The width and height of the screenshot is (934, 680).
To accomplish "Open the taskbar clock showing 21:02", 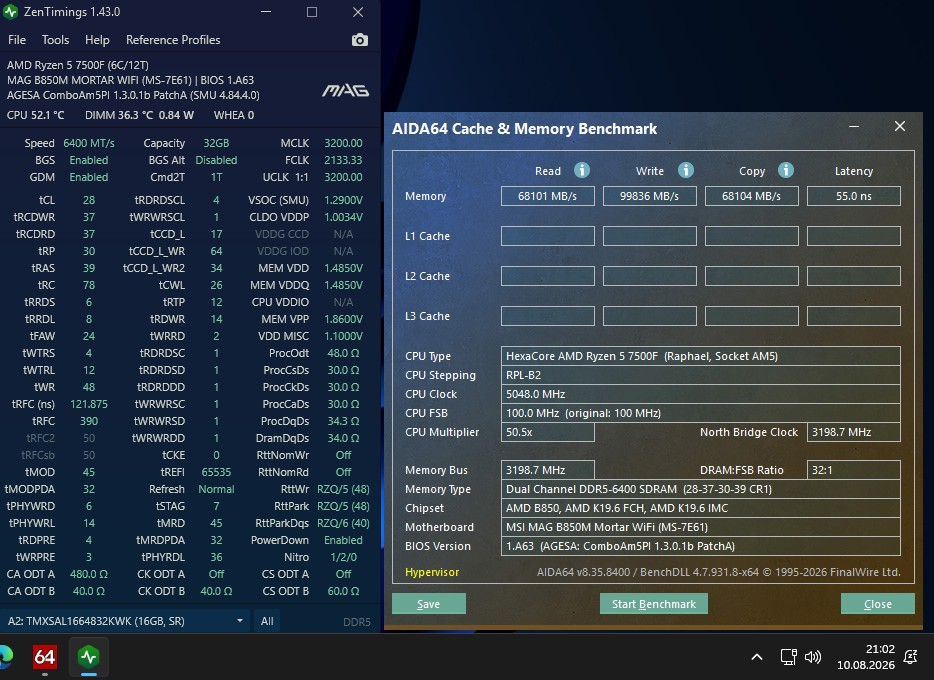I will 866,657.
